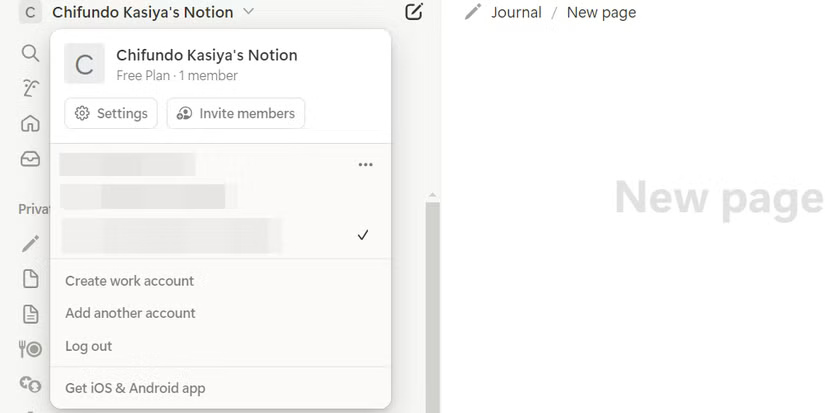The height and width of the screenshot is (413, 825).
Task: Click the fork and plate page icon
Action: 30,349
